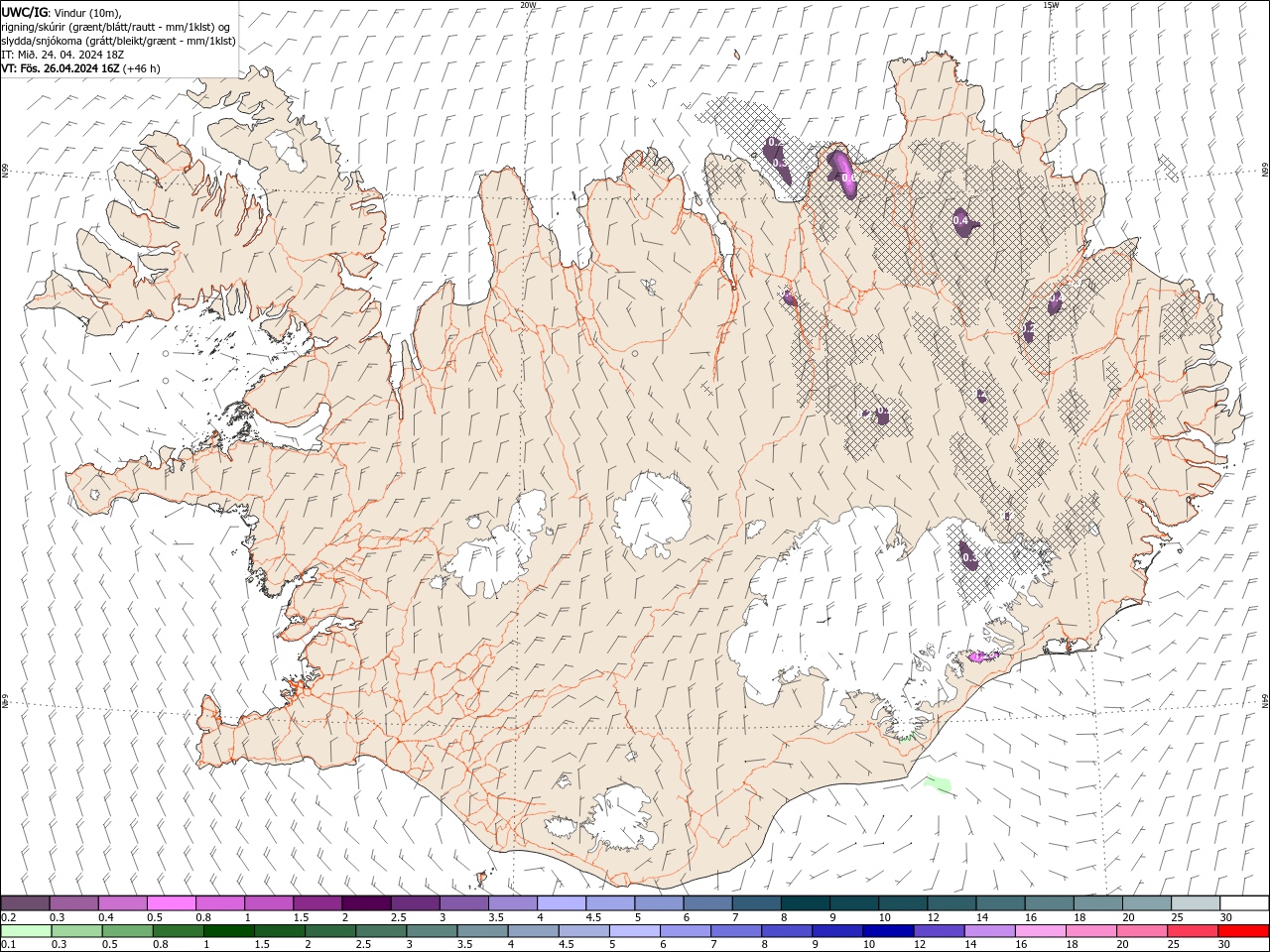Click the '15W' longitude label
Screen dimensions: 1270x952
(x=1051, y=4)
